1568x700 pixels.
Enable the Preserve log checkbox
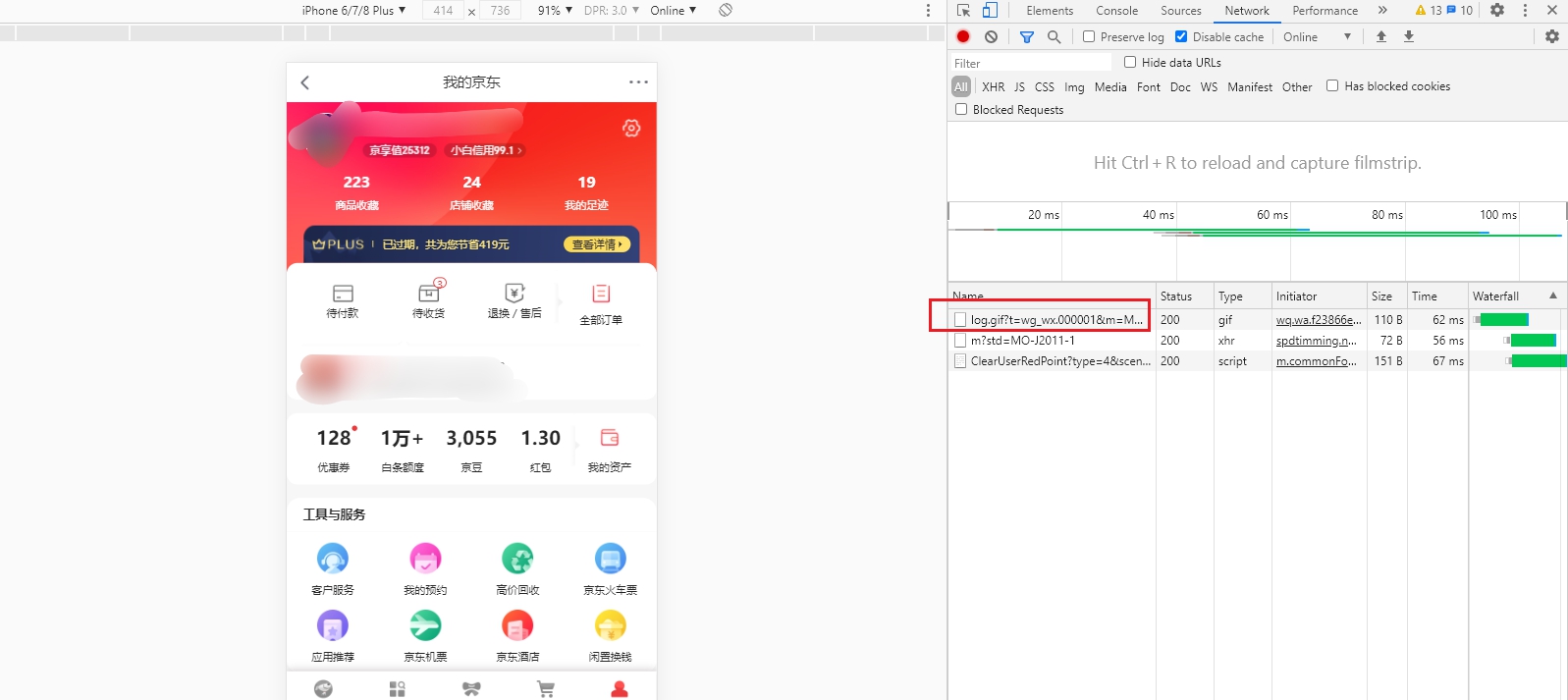(1089, 36)
